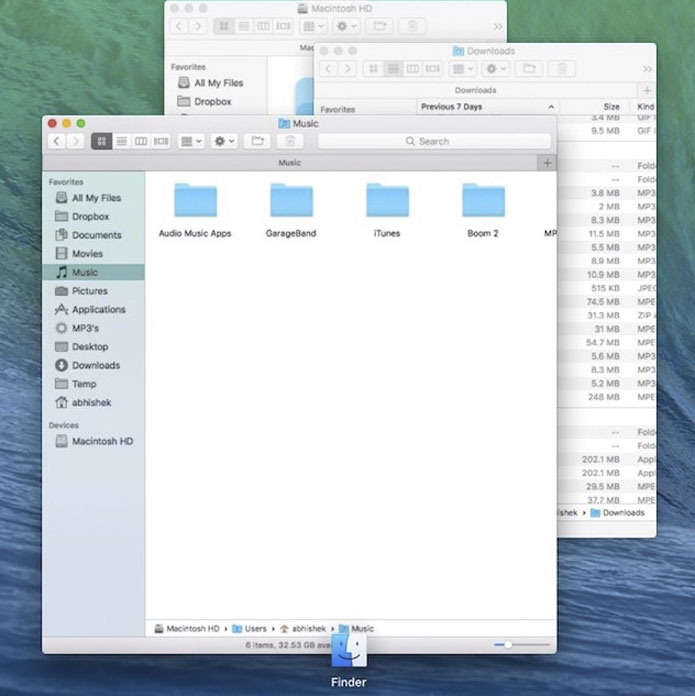695x696 pixels.
Task: Click the Pictures camera icon in sidebar
Action: tap(61, 291)
